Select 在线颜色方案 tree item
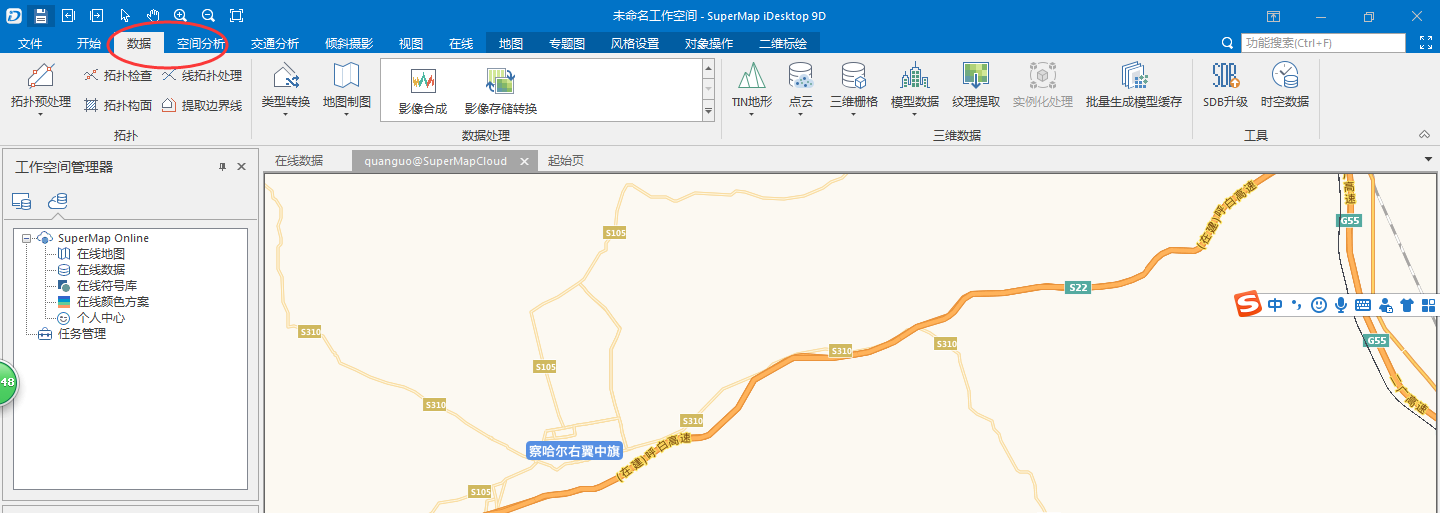Image resolution: width=1440 pixels, height=513 pixels. pos(113,302)
